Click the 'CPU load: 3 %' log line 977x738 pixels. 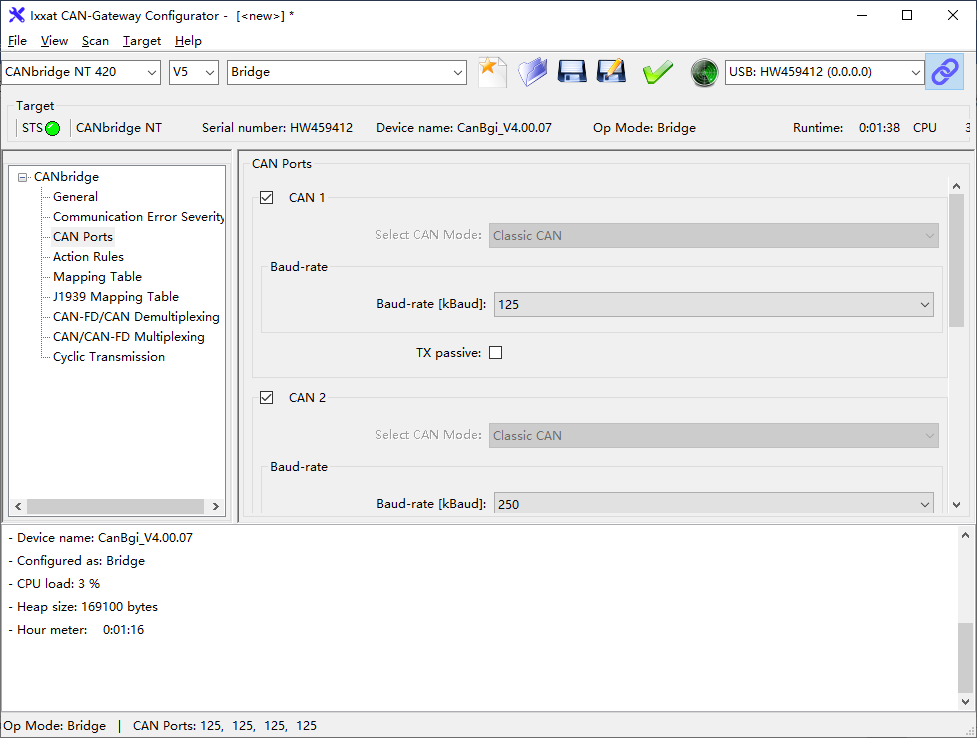point(54,583)
